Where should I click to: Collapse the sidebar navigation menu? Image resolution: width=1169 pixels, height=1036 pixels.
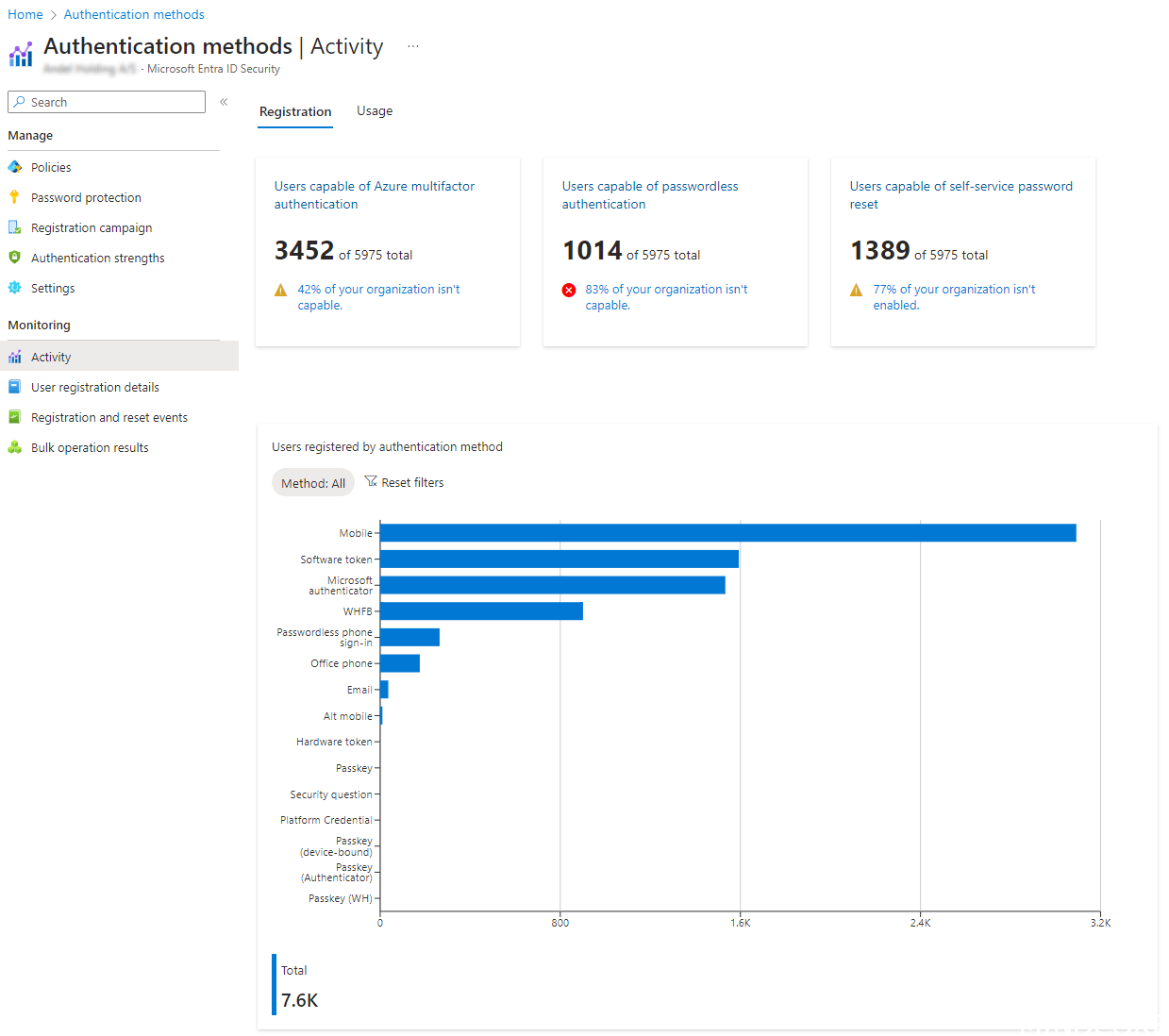pos(224,102)
